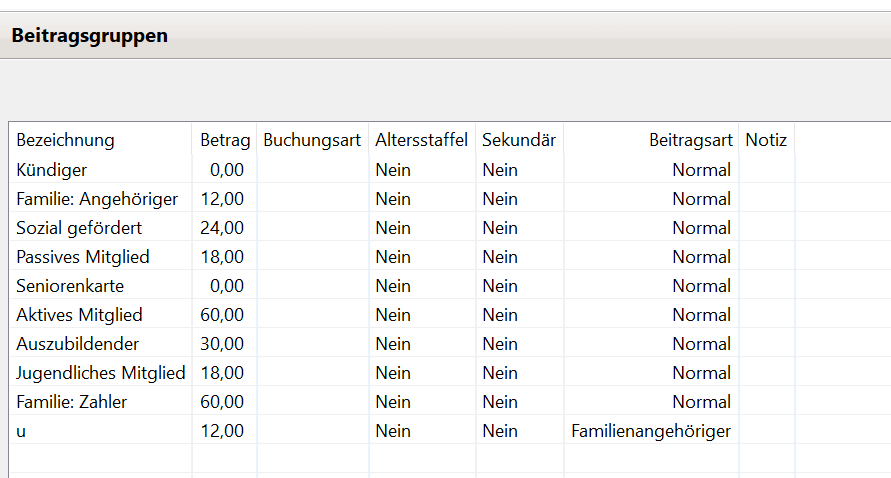Viewport: 891px width, 478px height.
Task: Select the Buchungsart column header
Action: [312, 140]
